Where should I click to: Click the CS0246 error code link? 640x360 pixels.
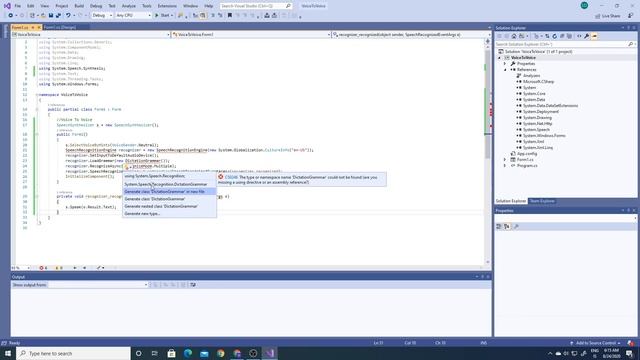231,177
